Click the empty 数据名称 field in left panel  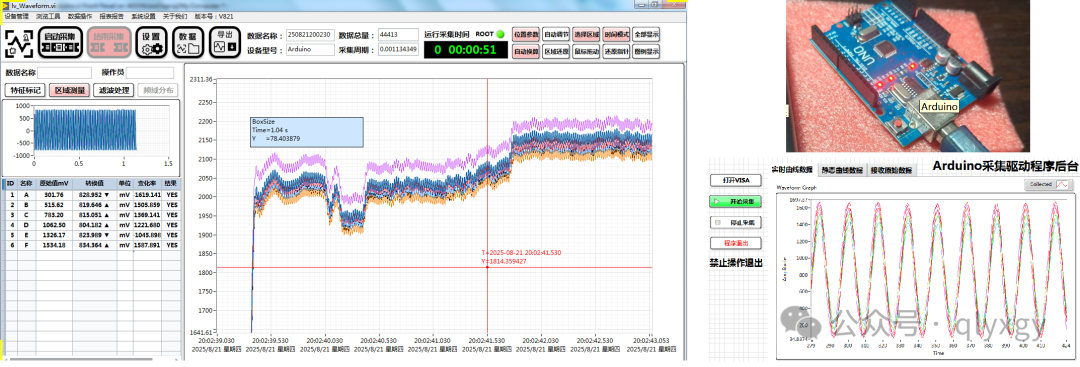pos(64,72)
